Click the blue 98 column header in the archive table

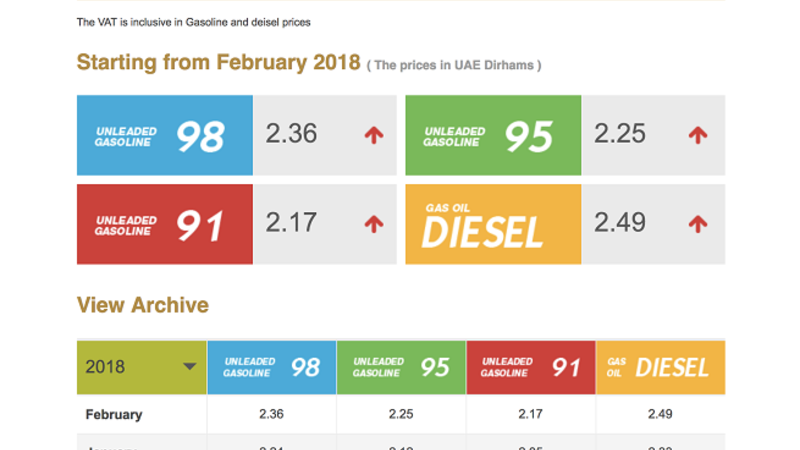point(271,367)
